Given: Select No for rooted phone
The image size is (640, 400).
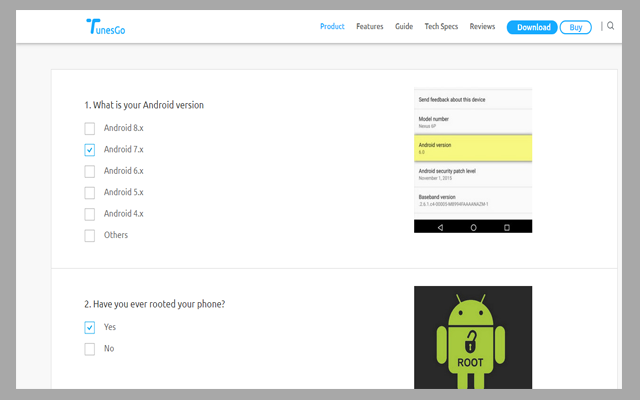Looking at the screenshot, I should [x=90, y=349].
